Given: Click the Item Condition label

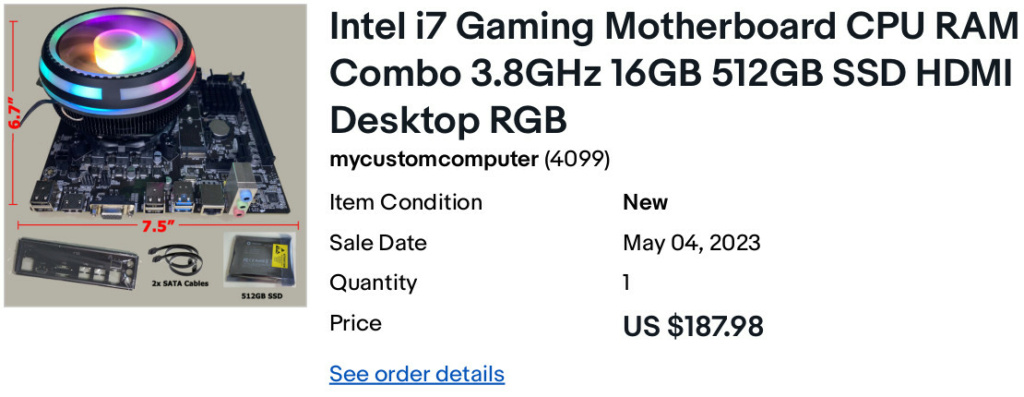Looking at the screenshot, I should [x=406, y=202].
